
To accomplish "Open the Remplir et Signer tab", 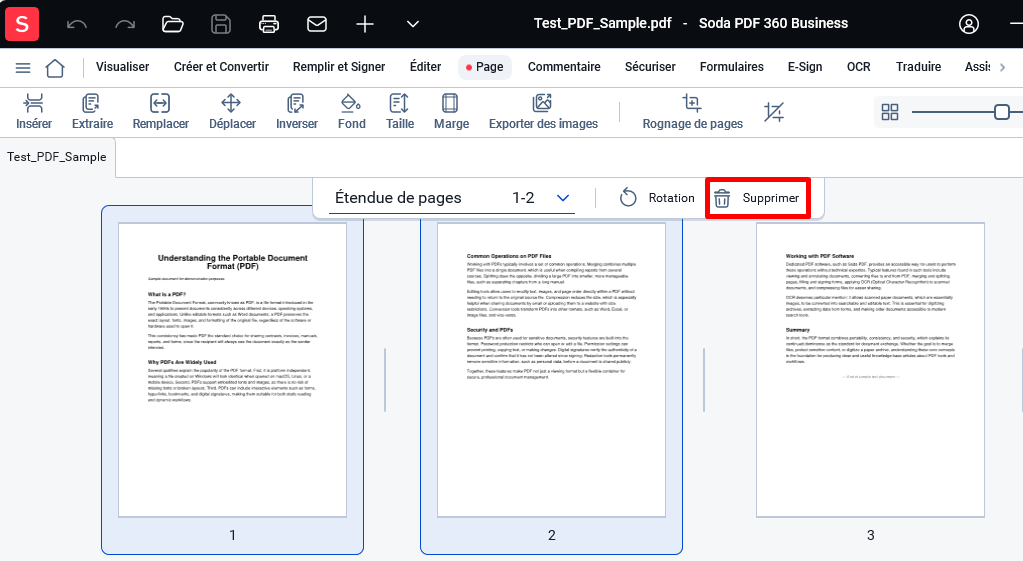I will coord(339,67).
